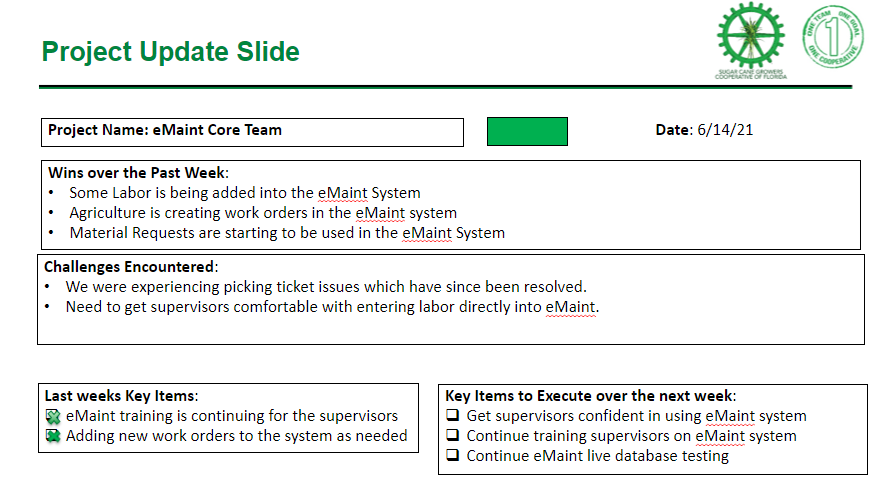Screen dimensions: 894x494
Task: Click bullet Agriculture is creating work orders
Action: [x=263, y=213]
